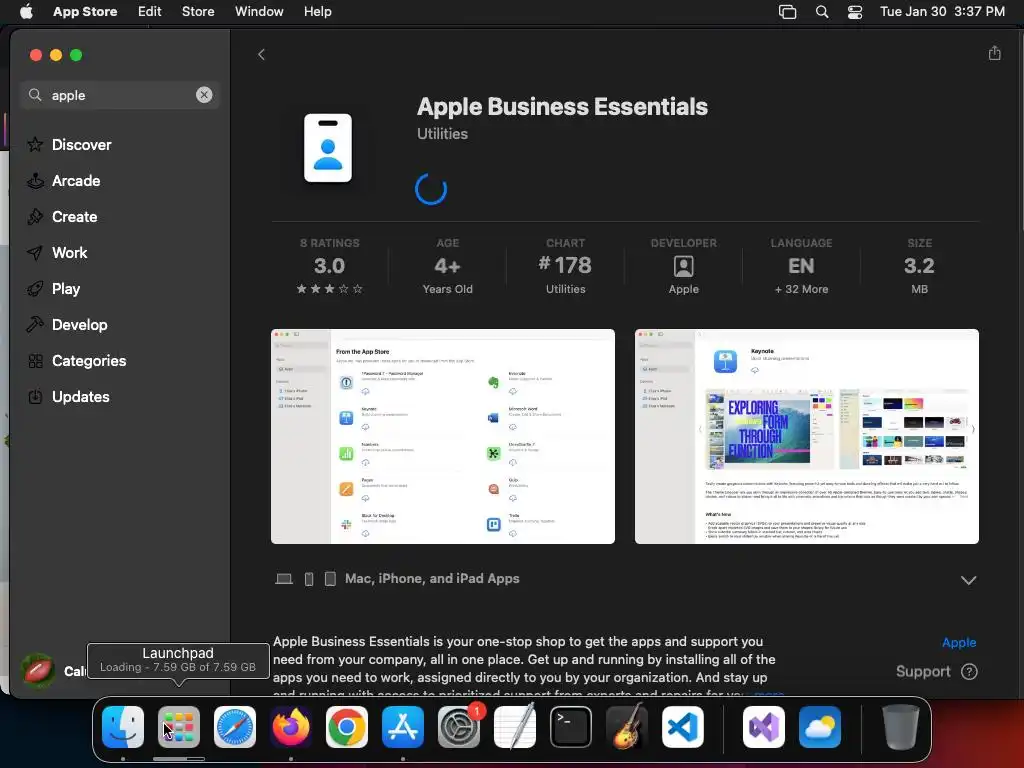1024x768 pixels.
Task: Open Terminal from the Dock
Action: (x=571, y=727)
